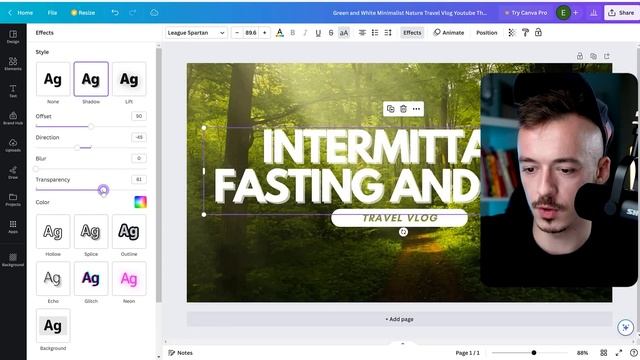
Task: Toggle bulleted list formatting
Action: point(375,33)
